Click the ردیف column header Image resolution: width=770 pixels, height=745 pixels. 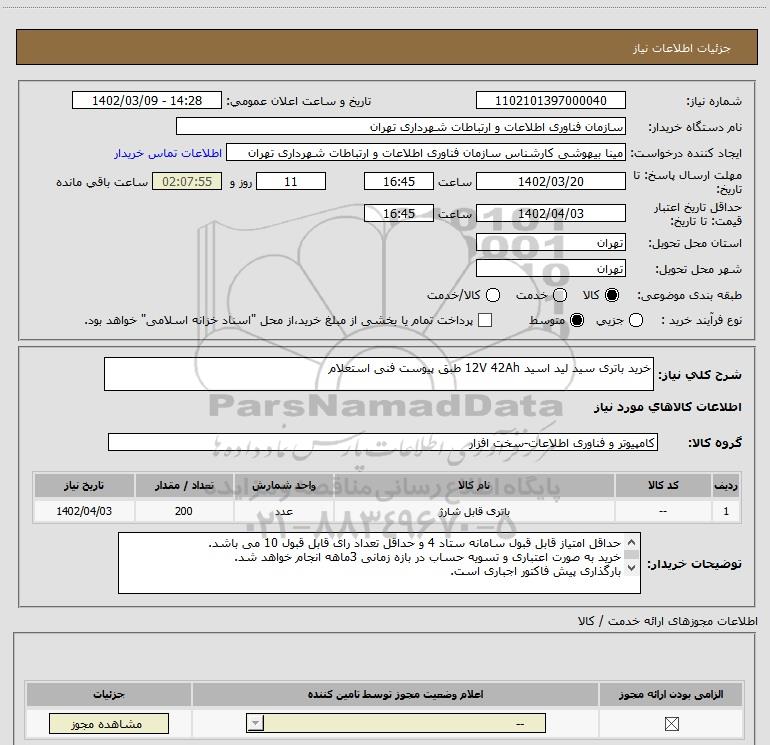coord(726,485)
